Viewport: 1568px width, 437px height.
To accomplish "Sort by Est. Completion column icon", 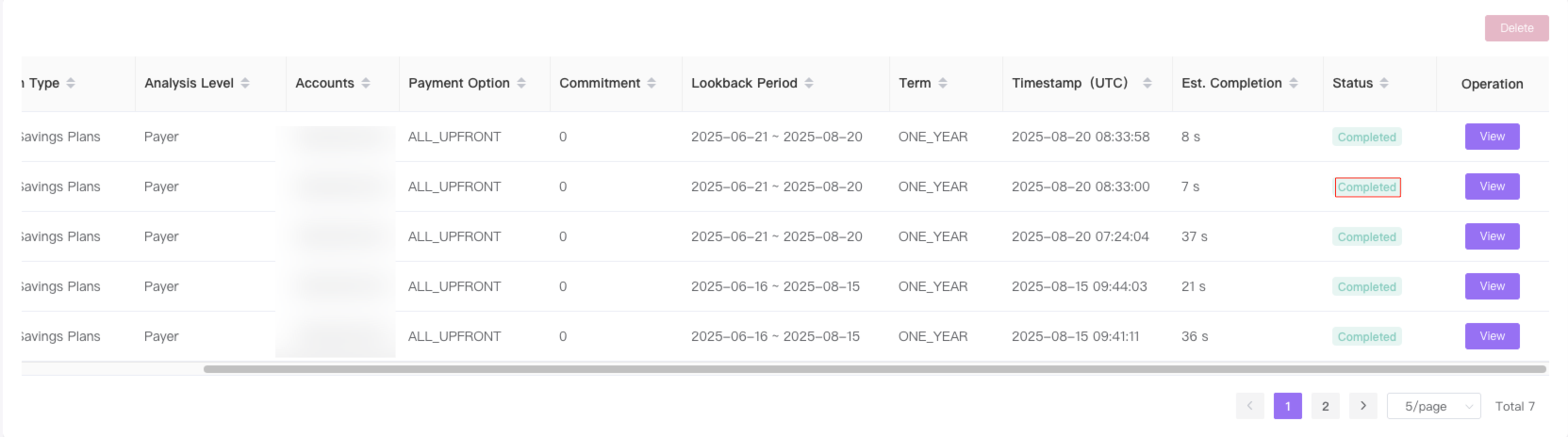I will point(1294,83).
